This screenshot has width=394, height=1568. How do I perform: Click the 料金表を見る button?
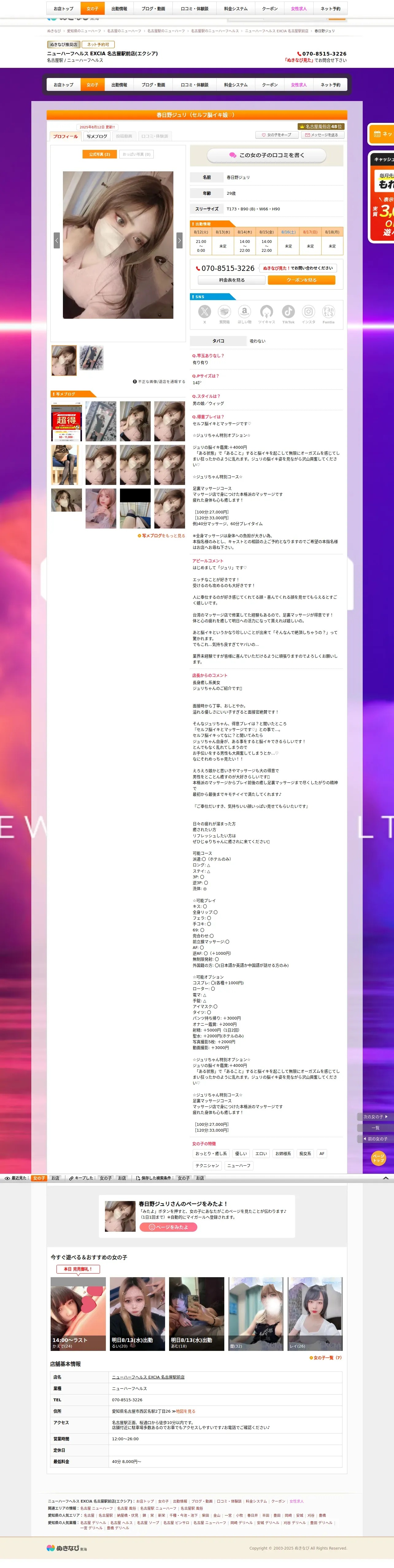tap(232, 280)
